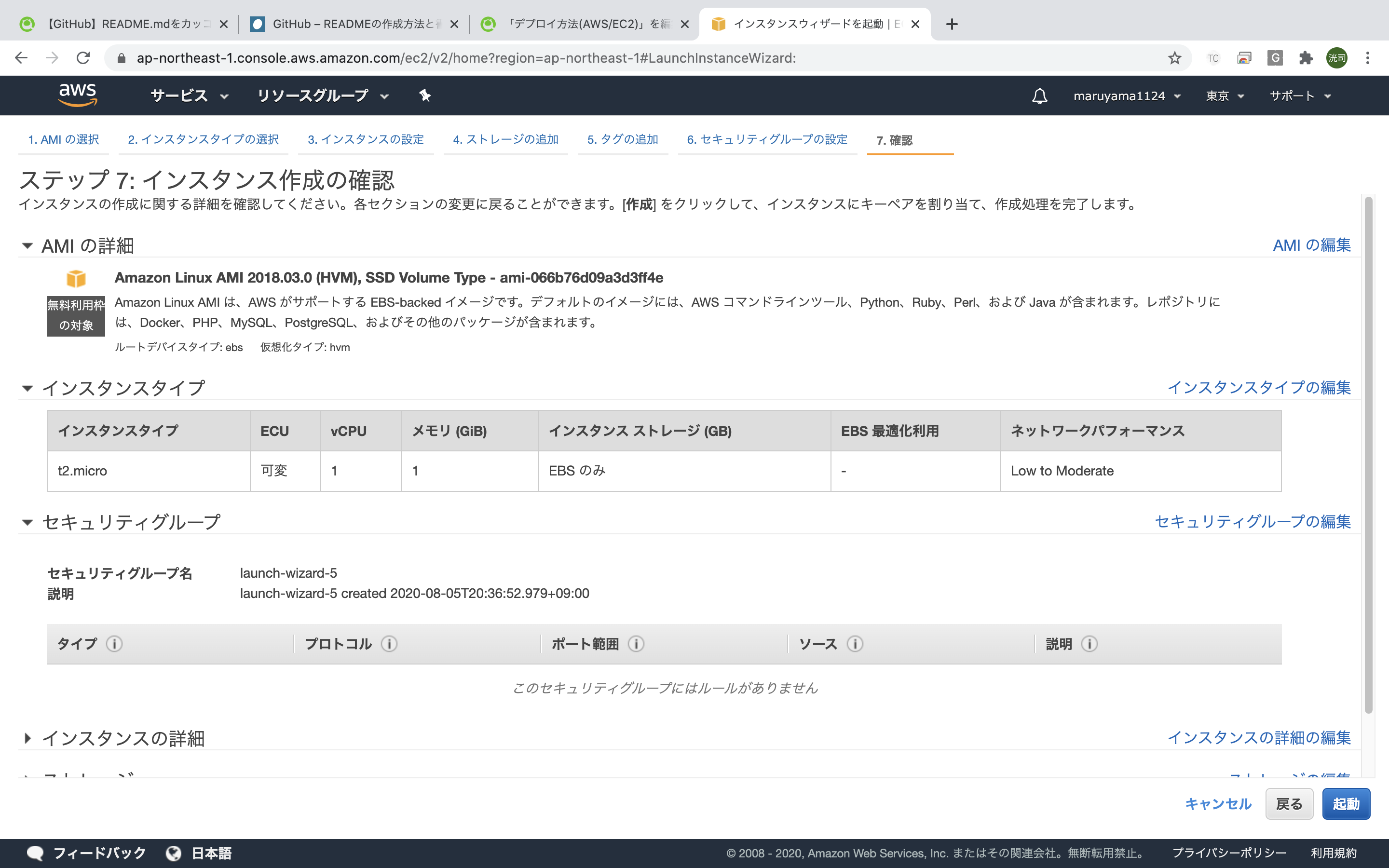Click info icon next to プロトコル column
The height and width of the screenshot is (868, 1389).
tap(389, 644)
